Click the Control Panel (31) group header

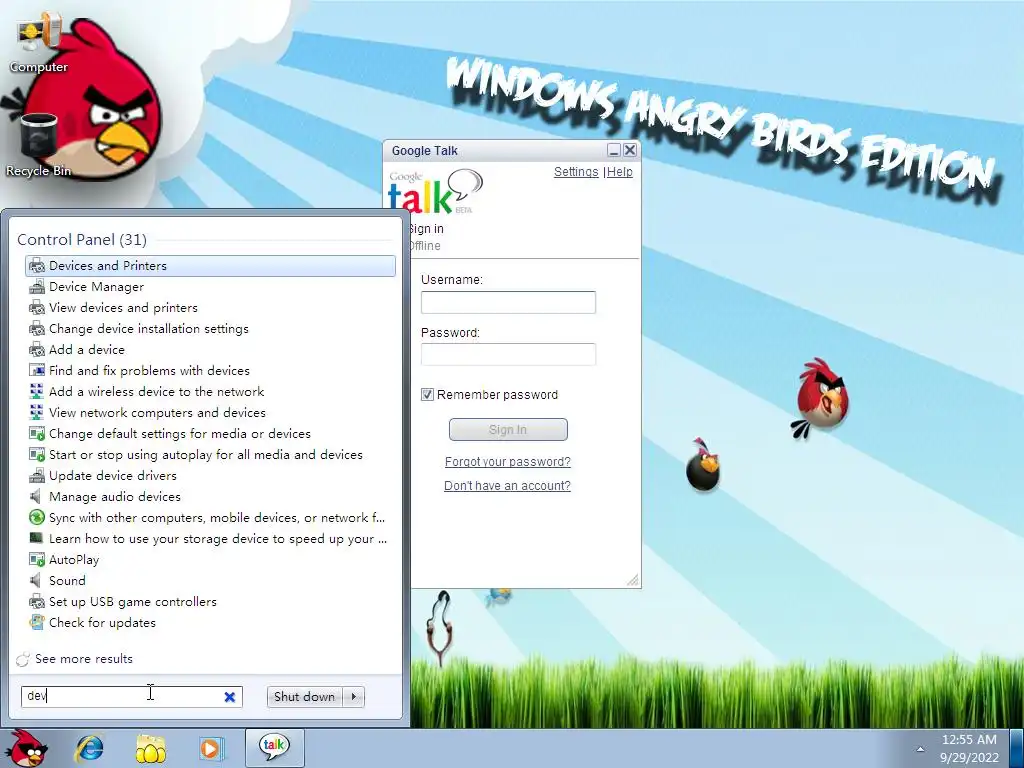82,240
